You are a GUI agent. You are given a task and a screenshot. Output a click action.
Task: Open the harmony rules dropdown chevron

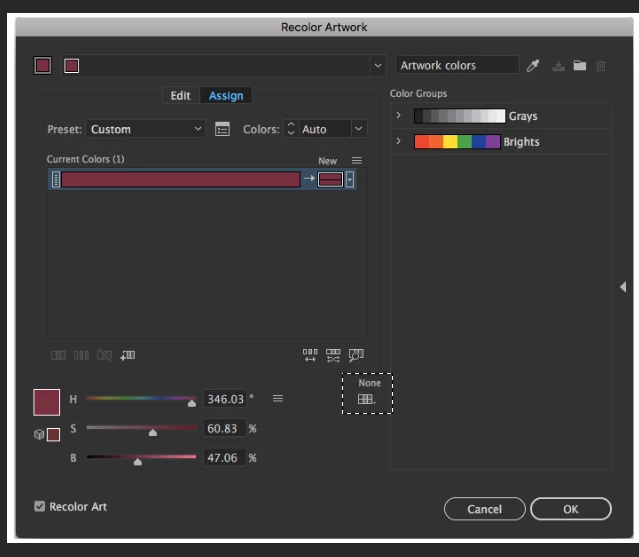[378, 66]
